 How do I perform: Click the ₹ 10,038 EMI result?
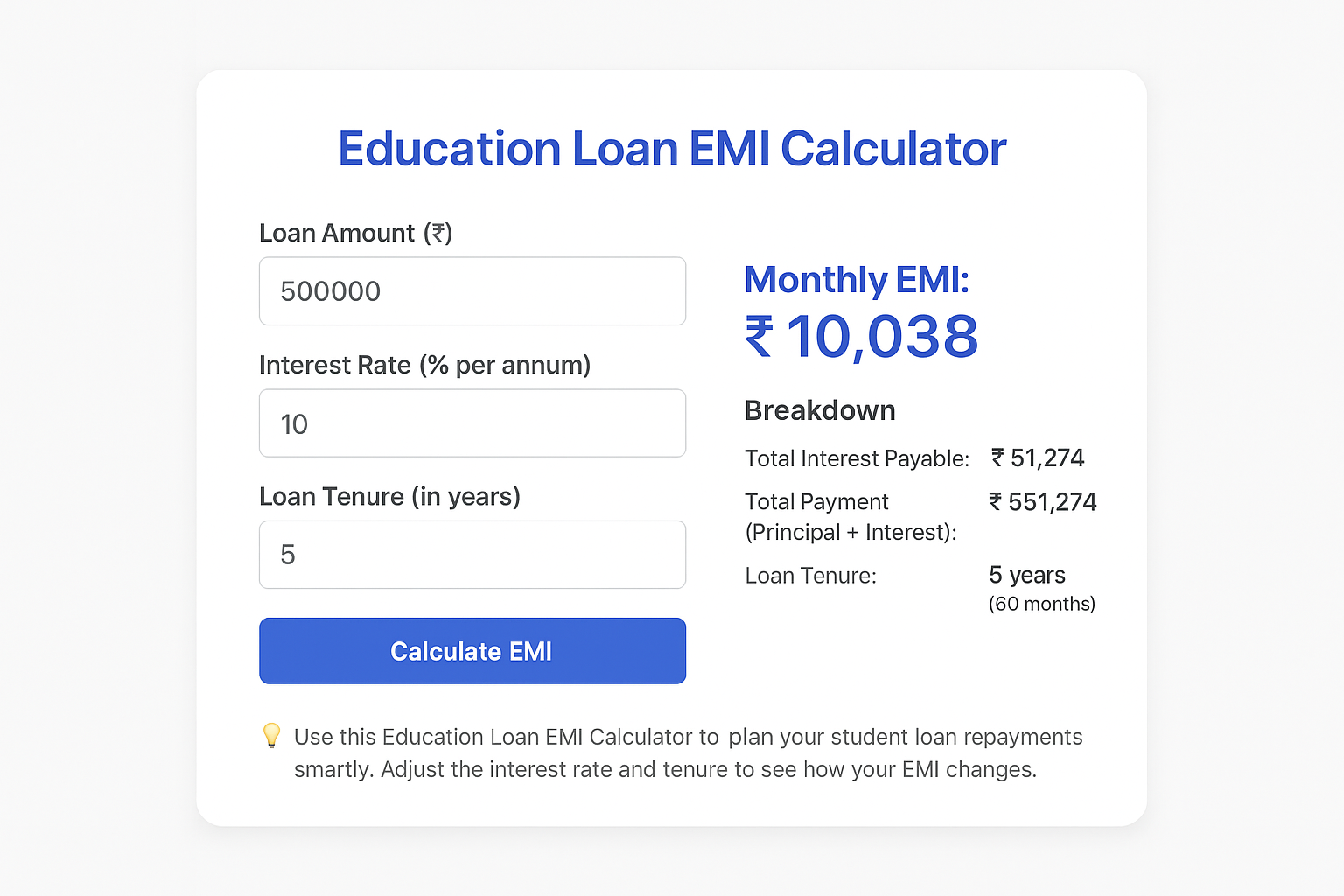coord(862,337)
